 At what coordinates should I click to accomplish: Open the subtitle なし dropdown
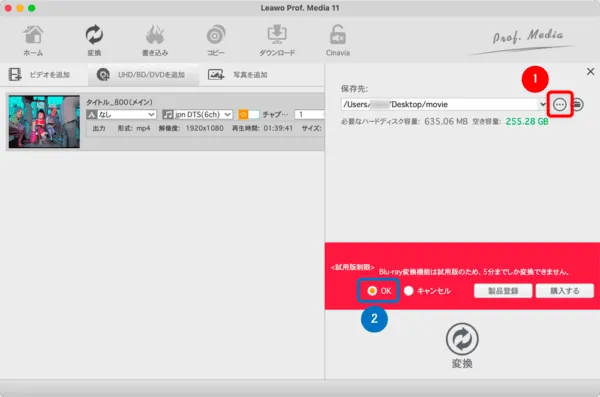(121, 114)
